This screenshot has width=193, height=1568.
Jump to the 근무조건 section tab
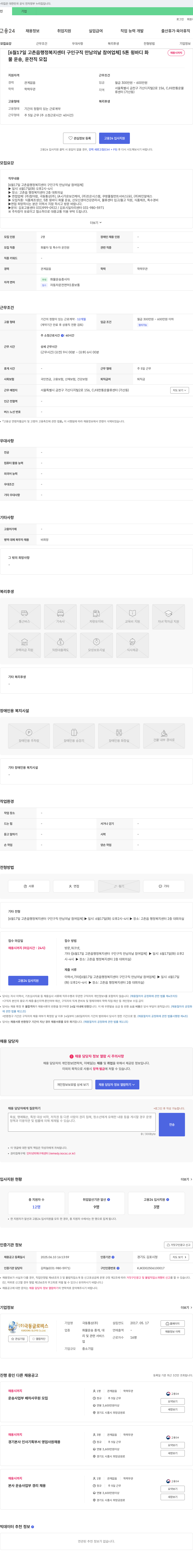pos(42,44)
